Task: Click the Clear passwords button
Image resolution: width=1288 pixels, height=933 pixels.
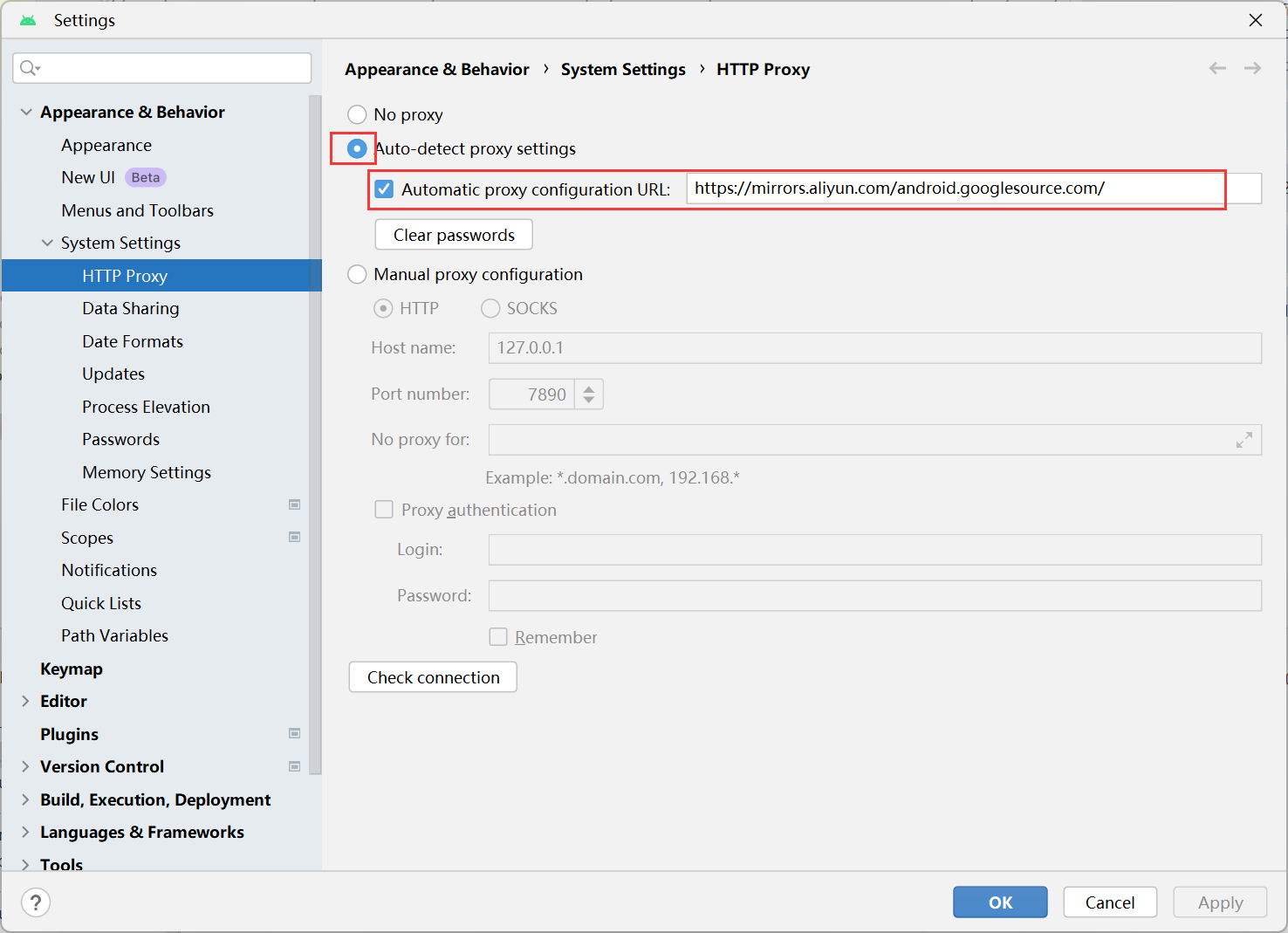Action: [454, 235]
